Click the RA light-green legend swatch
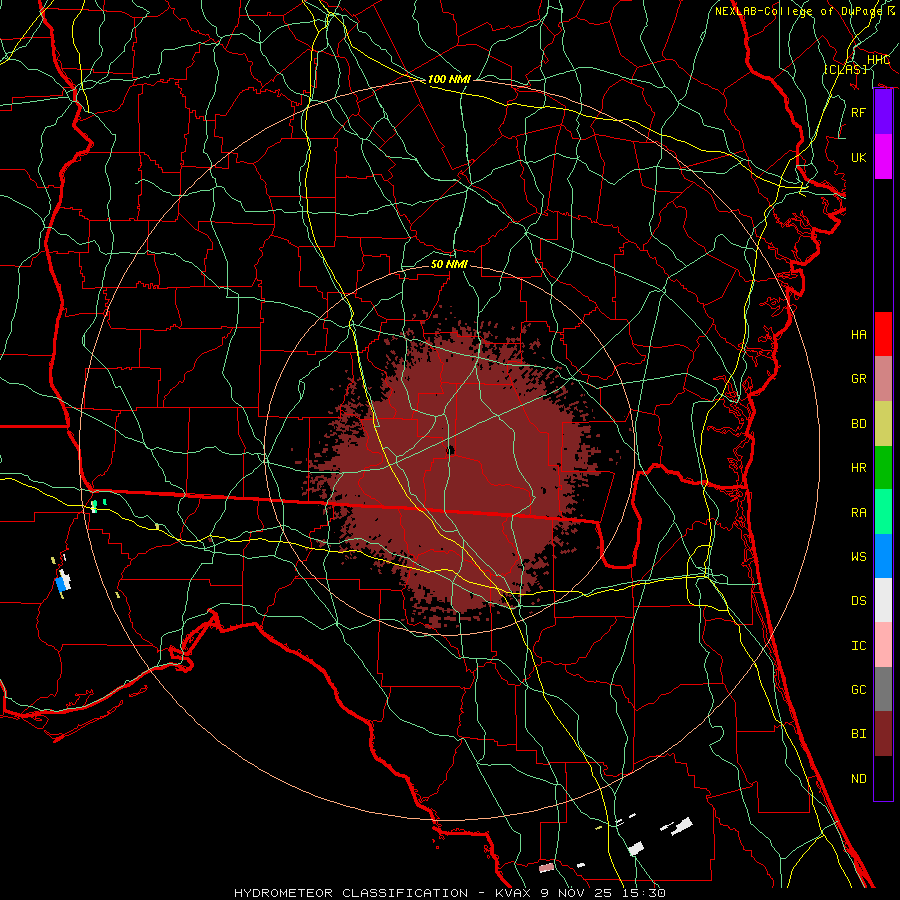 pyautogui.click(x=883, y=512)
